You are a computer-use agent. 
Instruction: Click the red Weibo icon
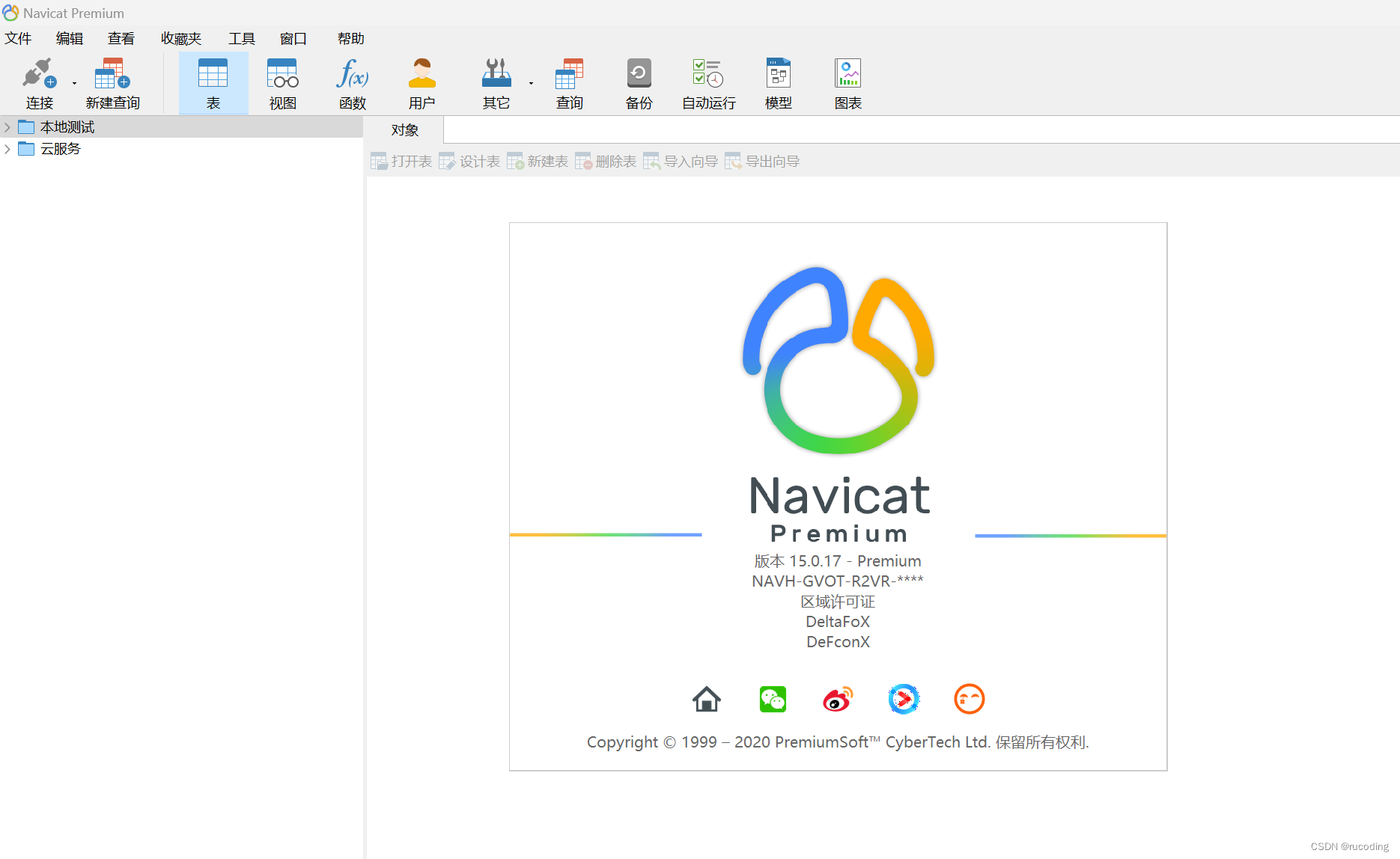(x=838, y=699)
